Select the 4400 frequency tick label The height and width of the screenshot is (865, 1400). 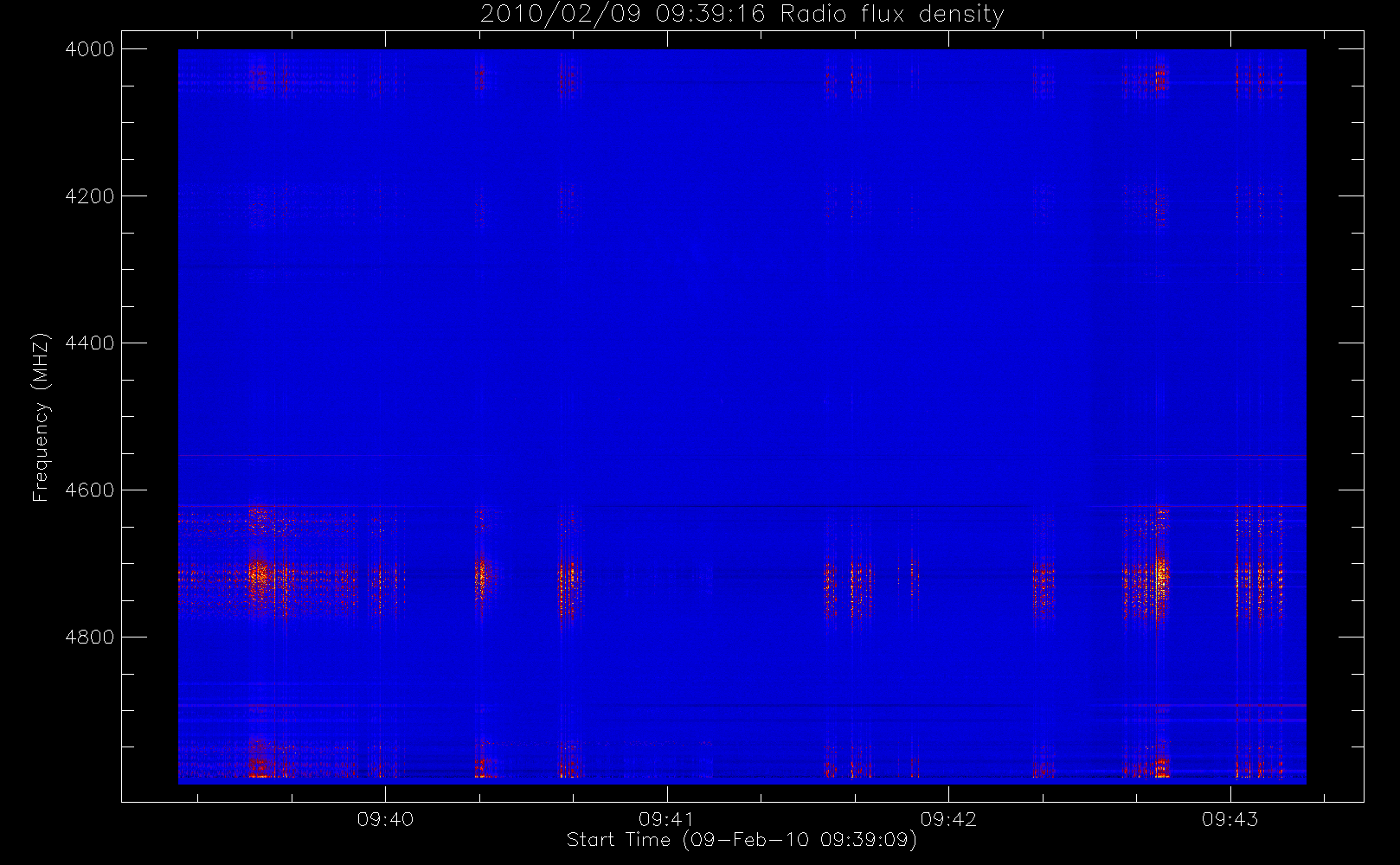click(90, 343)
